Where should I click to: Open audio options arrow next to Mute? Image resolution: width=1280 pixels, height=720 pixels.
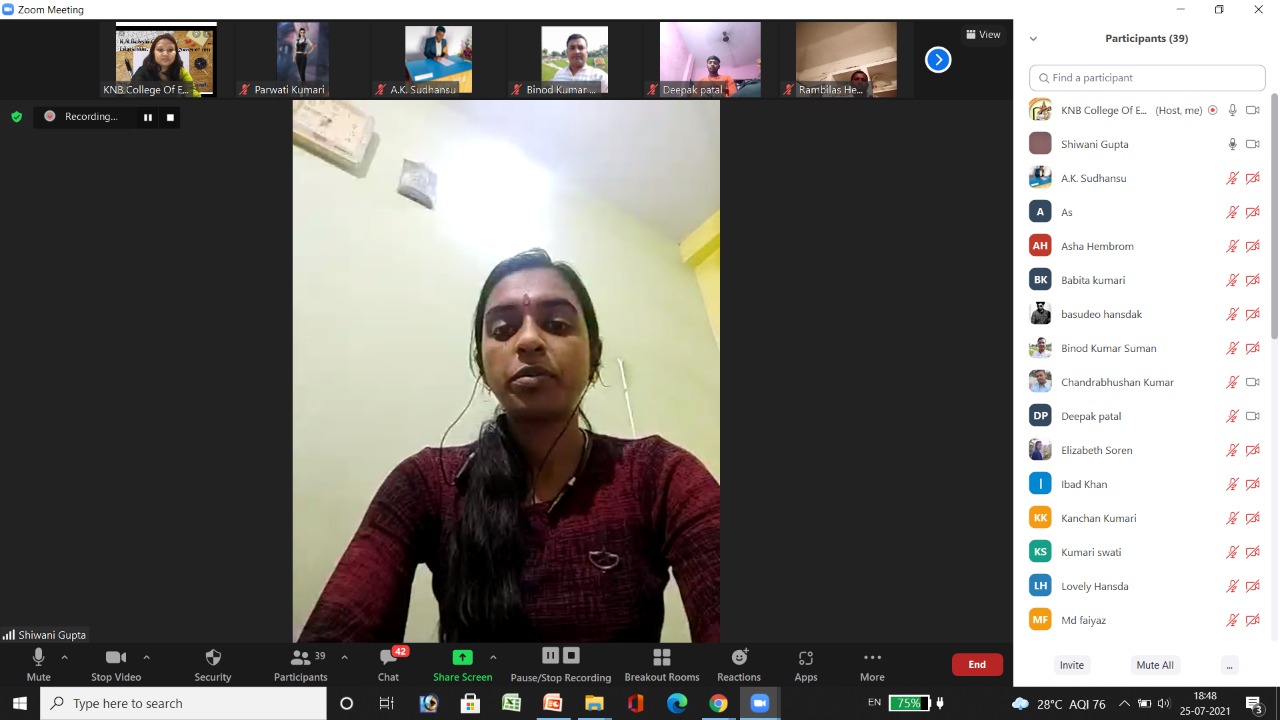[65, 657]
